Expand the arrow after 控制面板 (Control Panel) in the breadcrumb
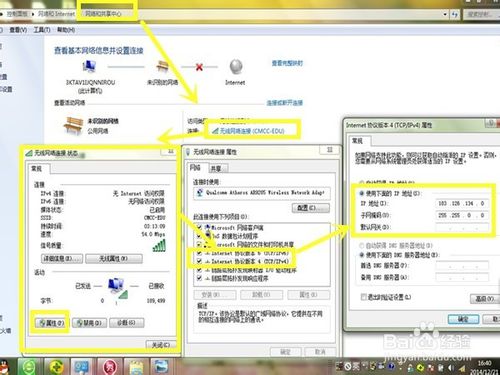Viewport: 500px width, 375px height. [x=33, y=14]
